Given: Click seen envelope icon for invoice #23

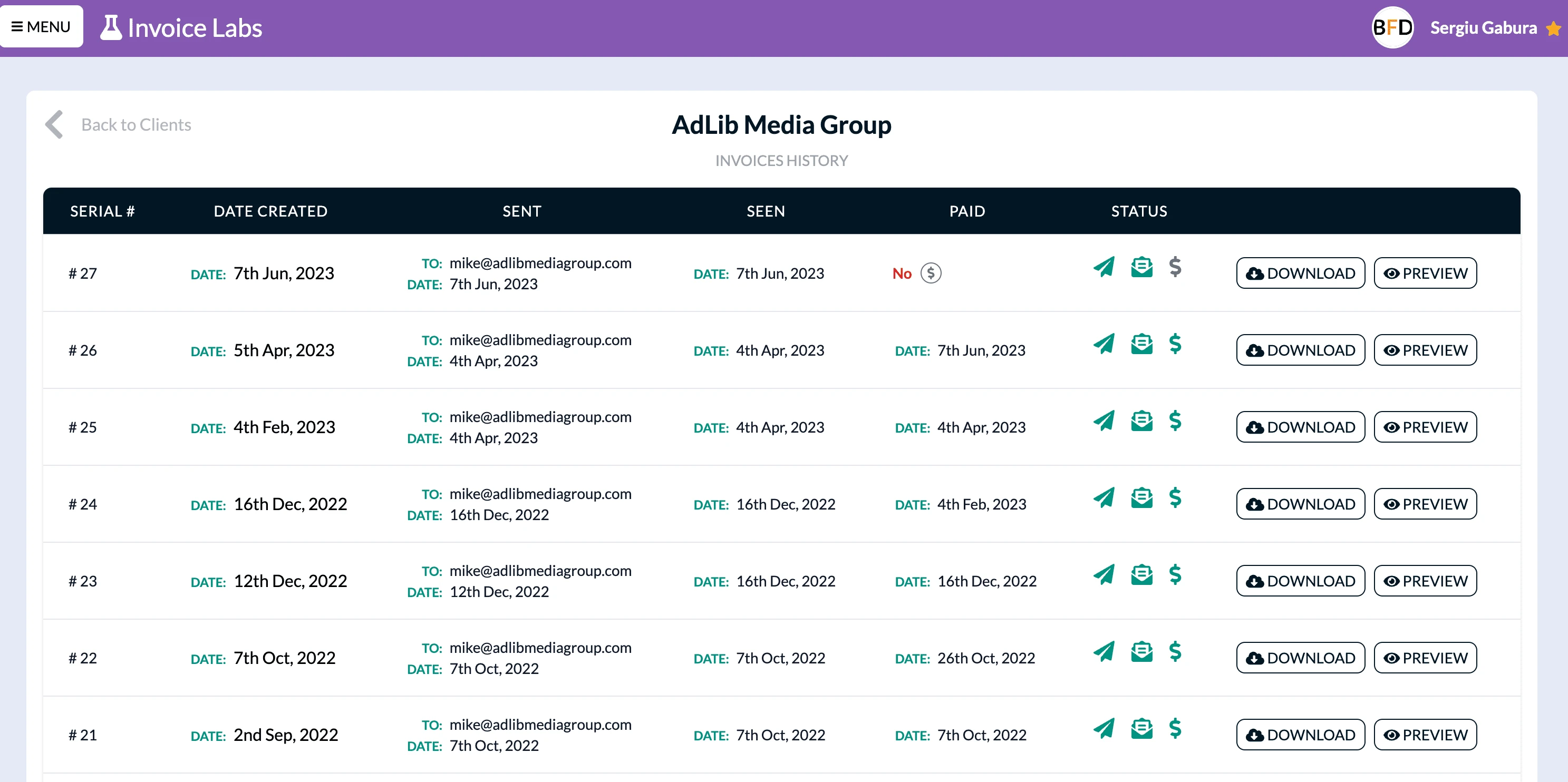Looking at the screenshot, I should 1141,574.
